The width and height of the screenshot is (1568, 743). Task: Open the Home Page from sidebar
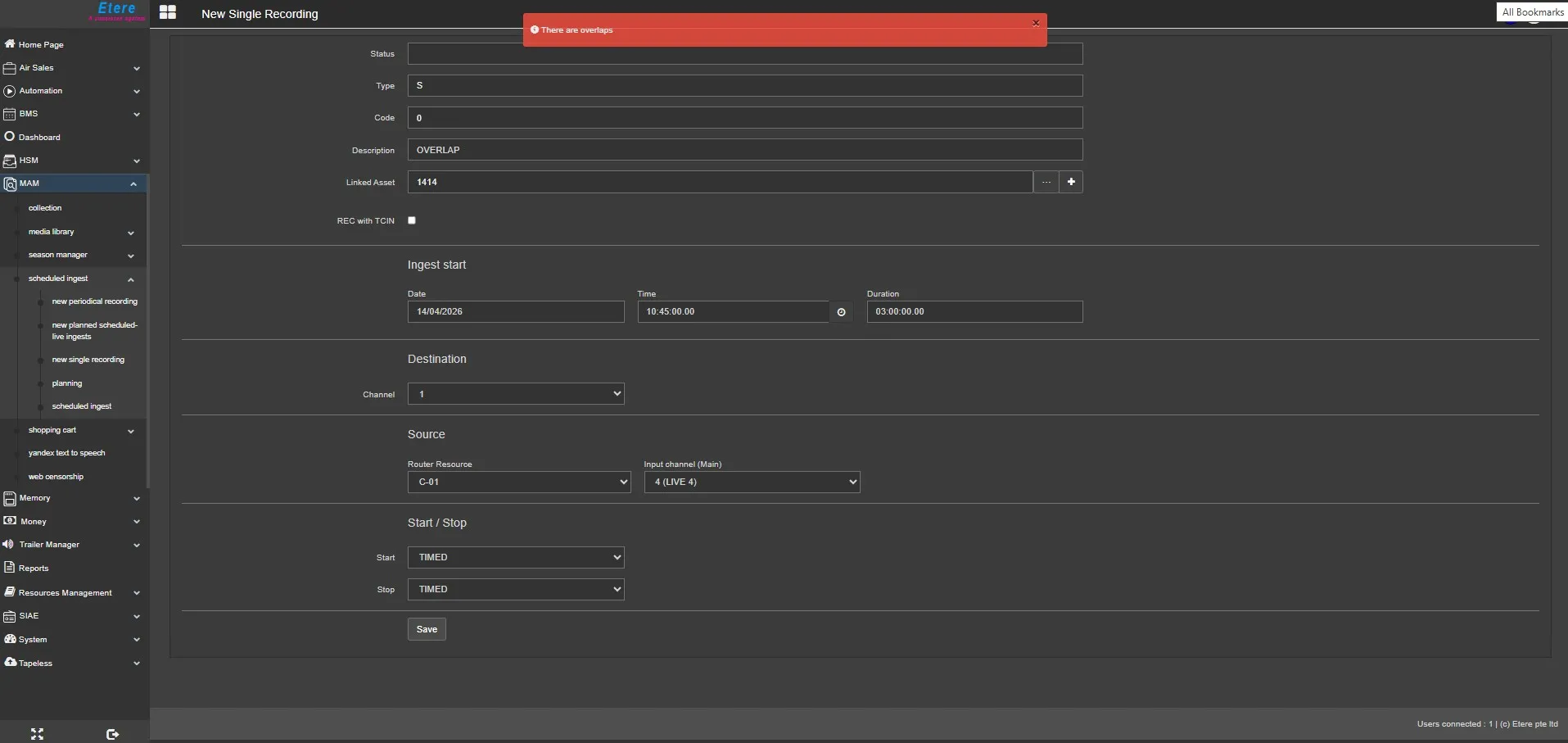point(41,45)
